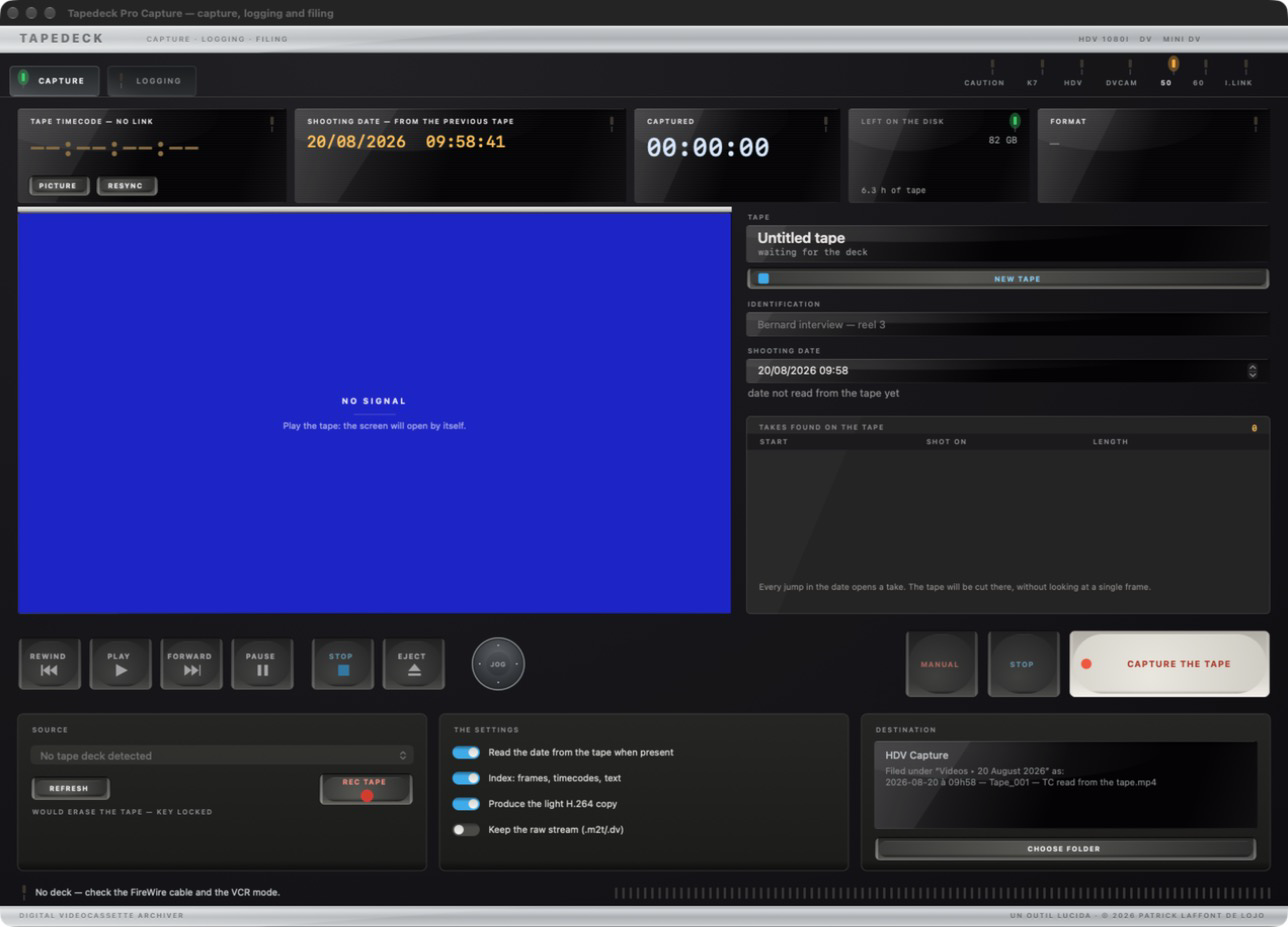This screenshot has width=1288, height=927.
Task: Focus the Identification field
Action: [x=1007, y=324]
